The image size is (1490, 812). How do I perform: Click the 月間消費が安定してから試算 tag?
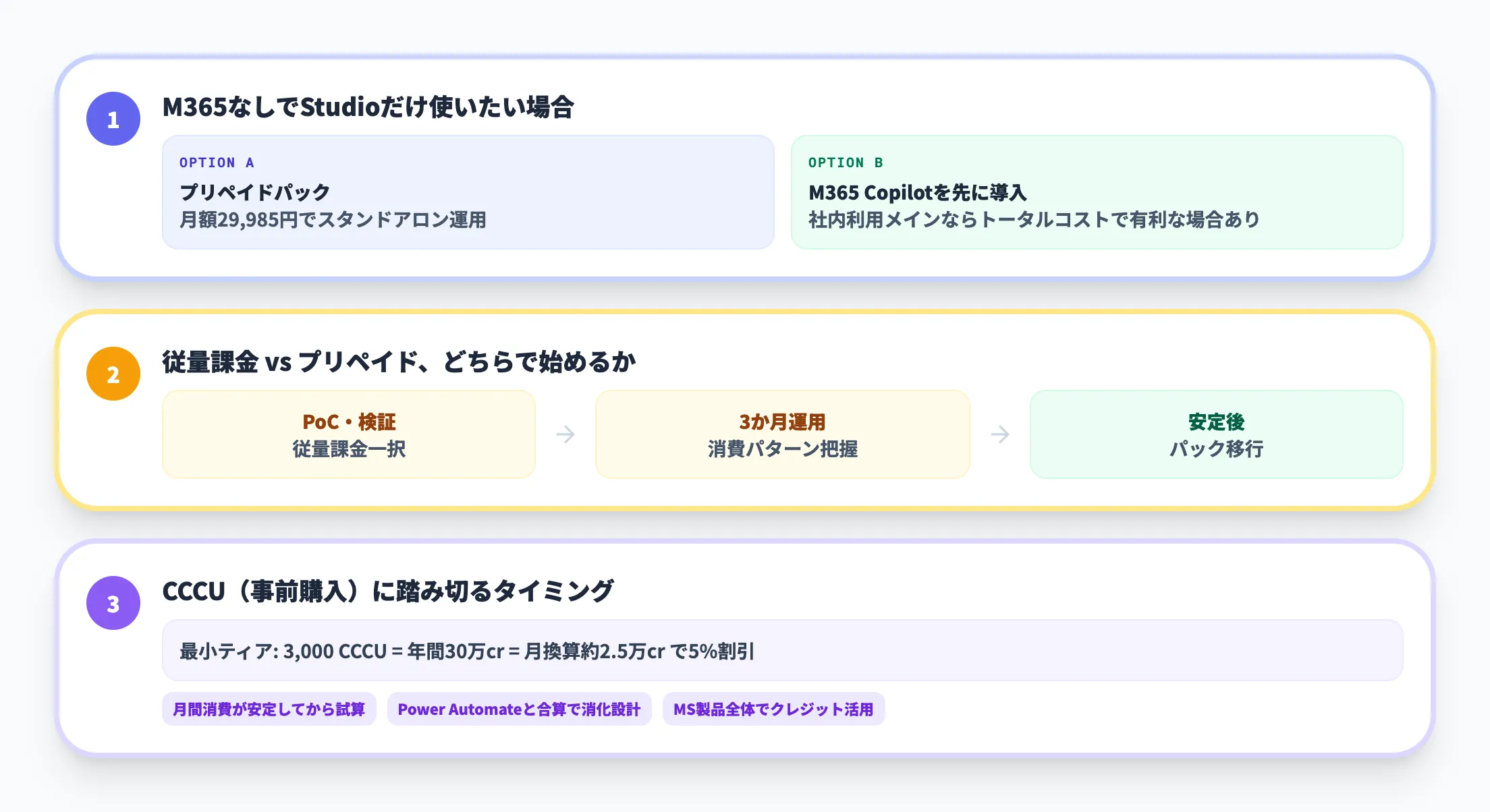coord(269,709)
